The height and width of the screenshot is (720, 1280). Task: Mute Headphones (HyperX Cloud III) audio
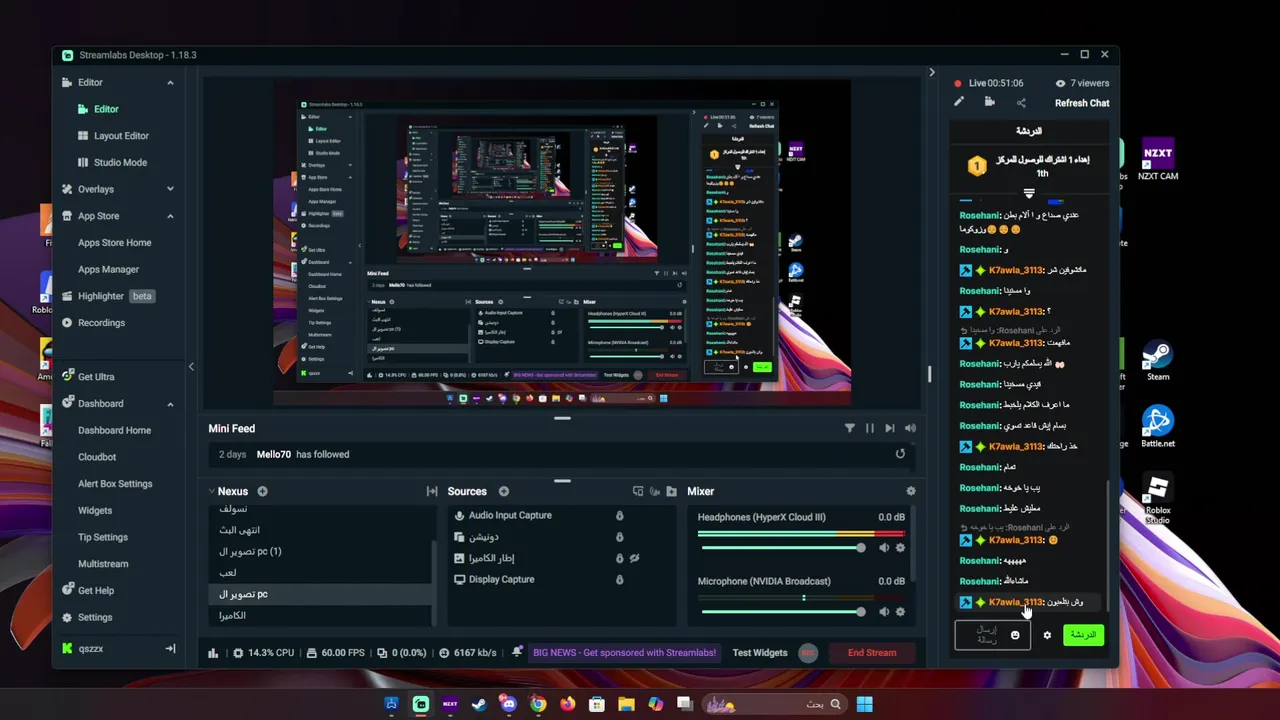pyautogui.click(x=884, y=548)
